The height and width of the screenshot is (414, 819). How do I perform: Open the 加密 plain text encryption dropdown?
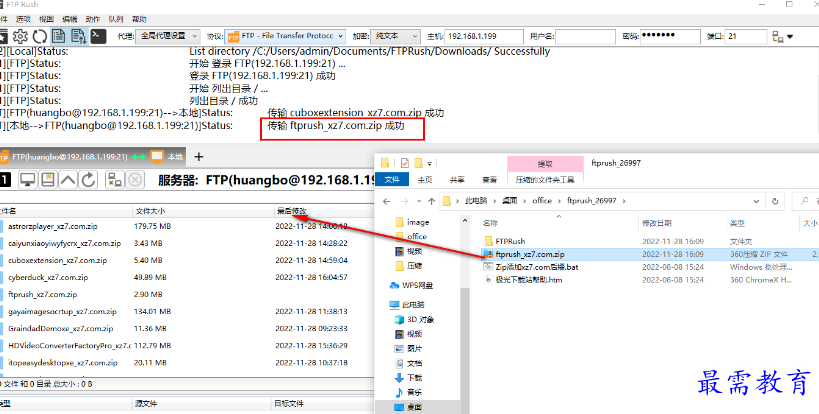(x=395, y=37)
